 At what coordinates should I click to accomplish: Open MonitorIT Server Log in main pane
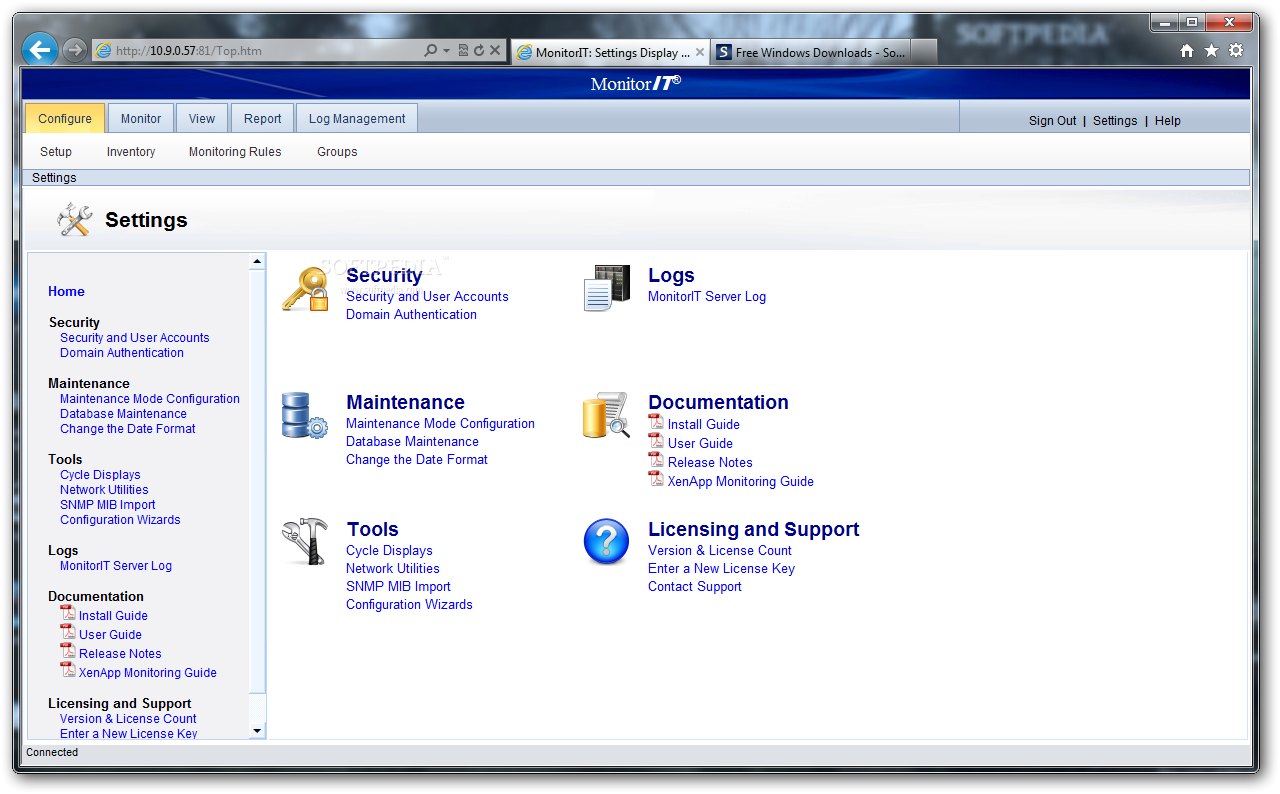(x=707, y=296)
